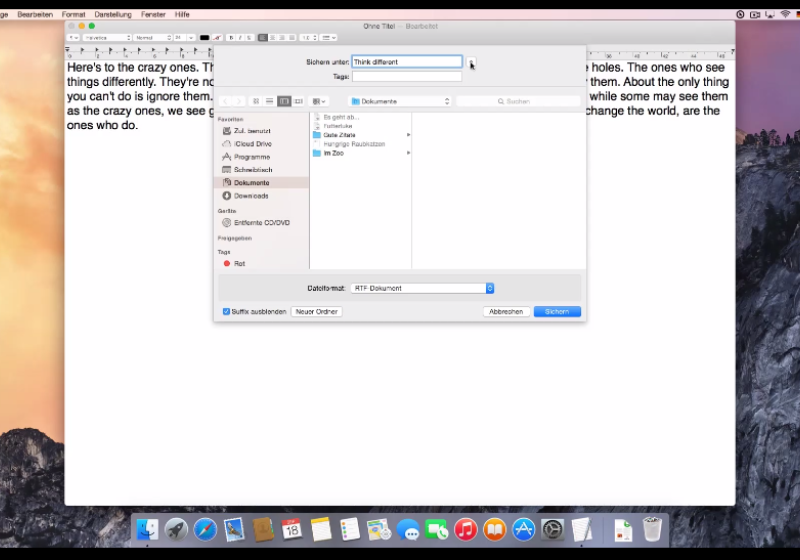The width and height of the screenshot is (800, 560).
Task: Switch dialog to Cover Flow view
Action: (298, 101)
